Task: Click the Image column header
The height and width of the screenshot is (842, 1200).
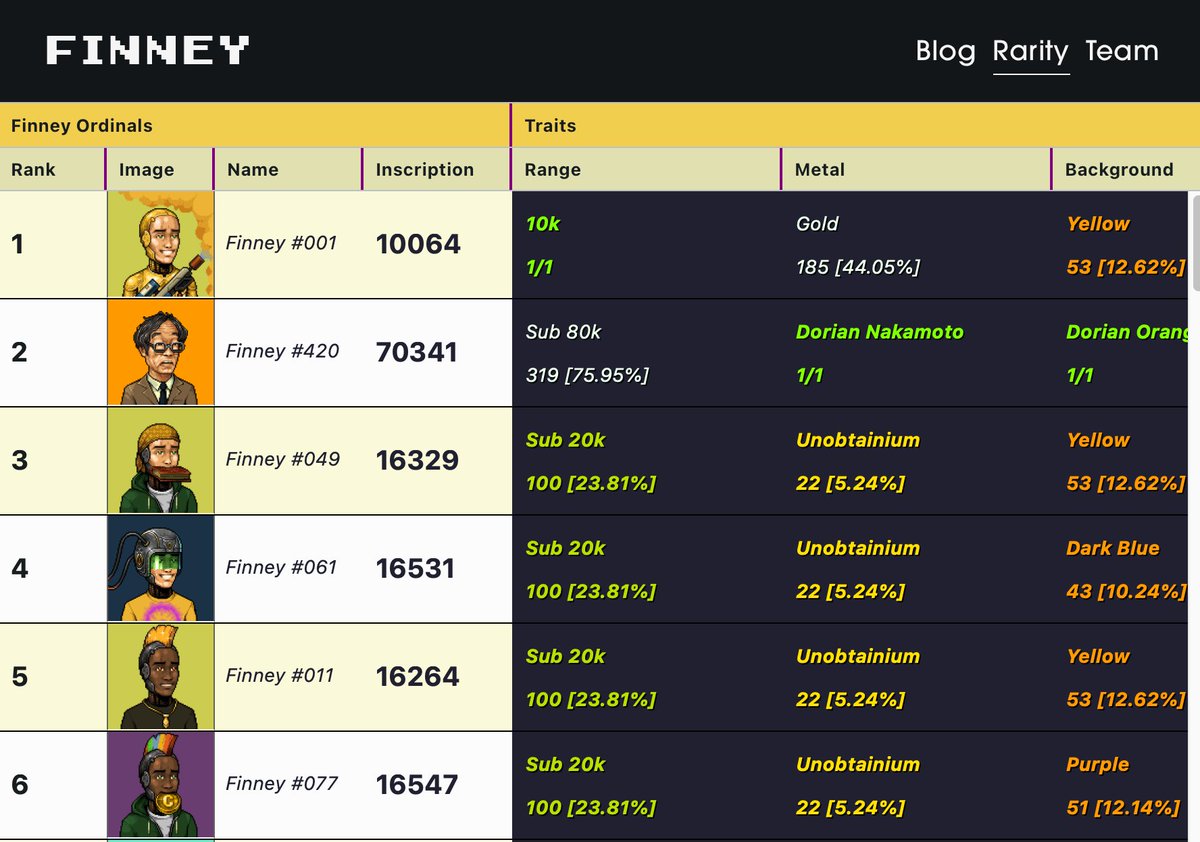Action: point(160,169)
